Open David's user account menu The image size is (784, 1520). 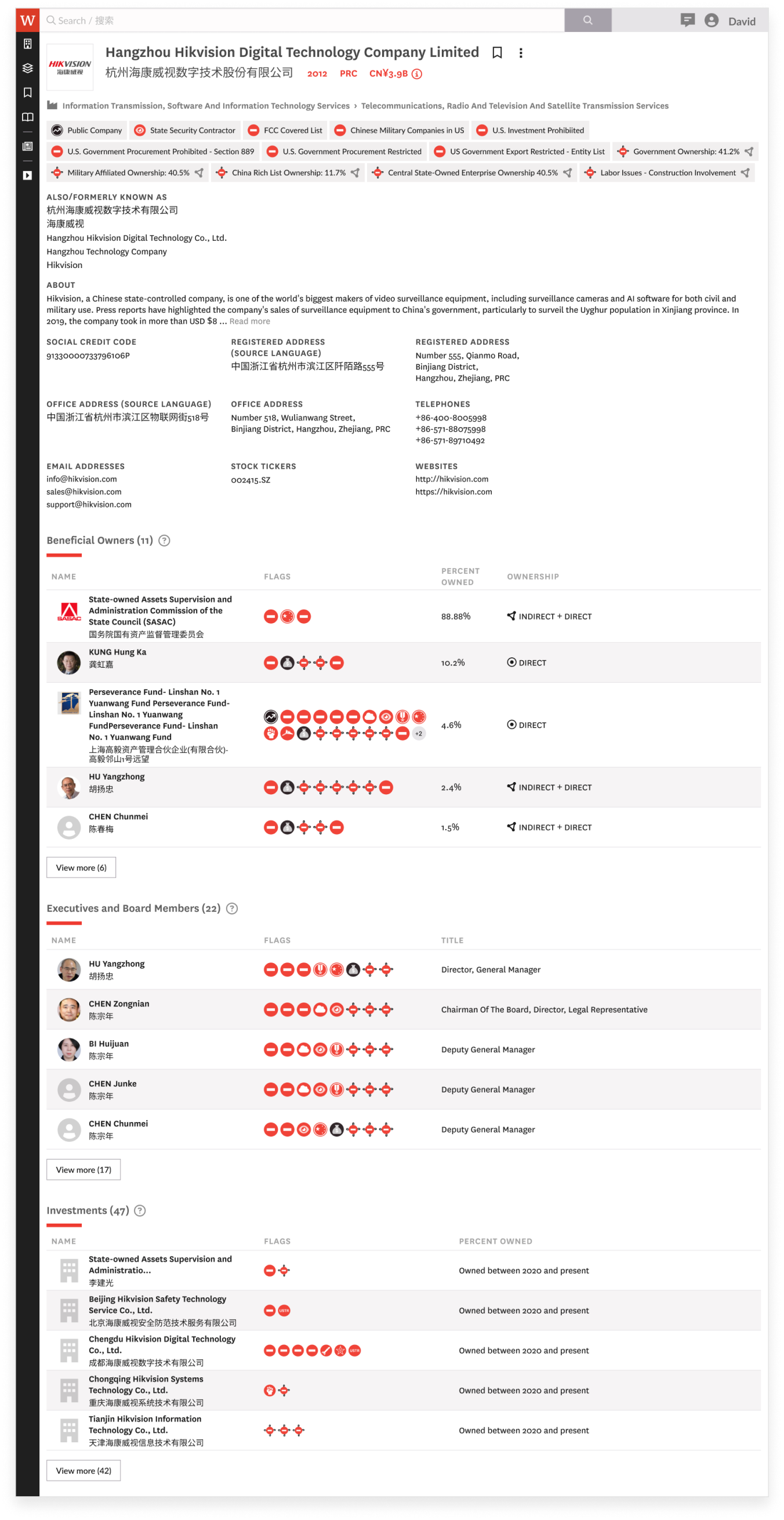coord(730,21)
